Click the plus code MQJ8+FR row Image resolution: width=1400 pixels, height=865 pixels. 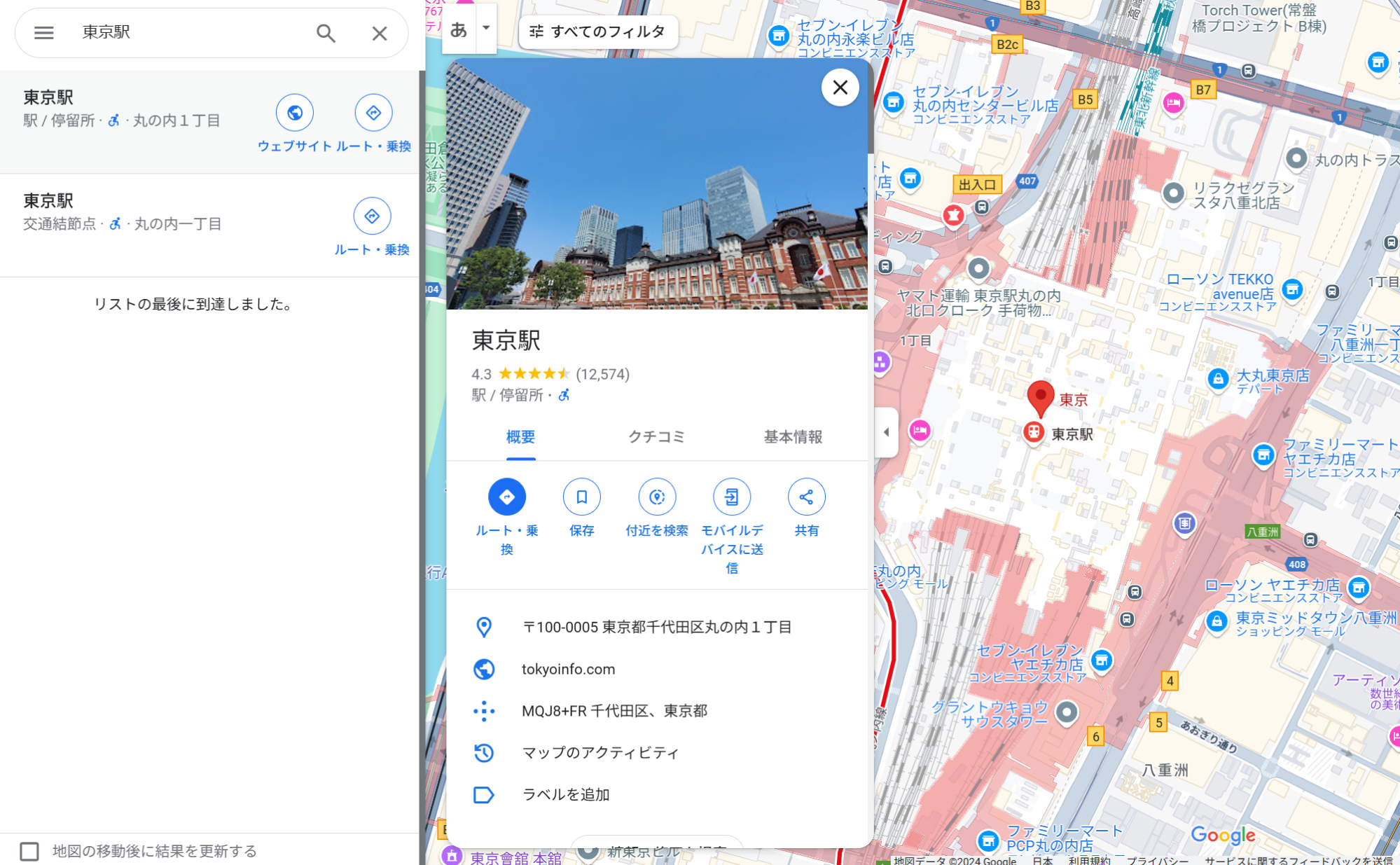[657, 711]
